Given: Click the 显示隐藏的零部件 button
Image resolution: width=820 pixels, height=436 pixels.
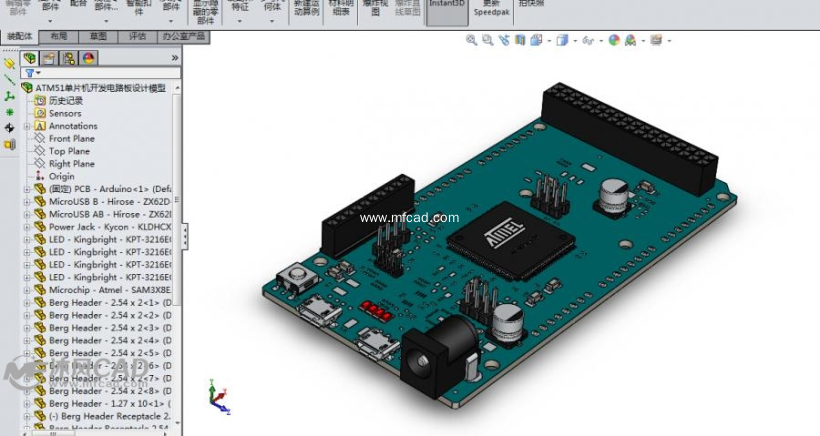Looking at the screenshot, I should [x=206, y=12].
